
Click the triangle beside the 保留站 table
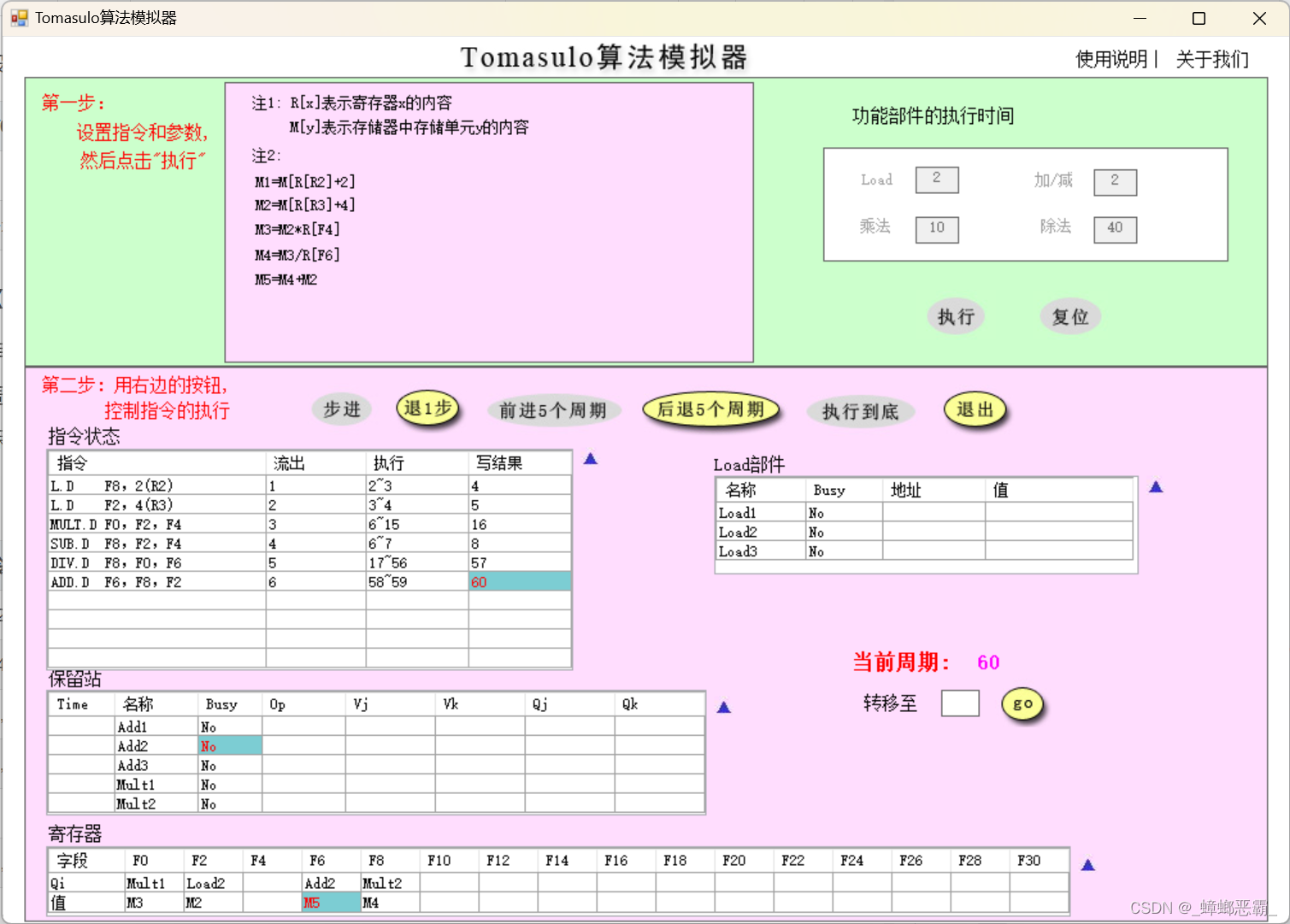(x=724, y=706)
